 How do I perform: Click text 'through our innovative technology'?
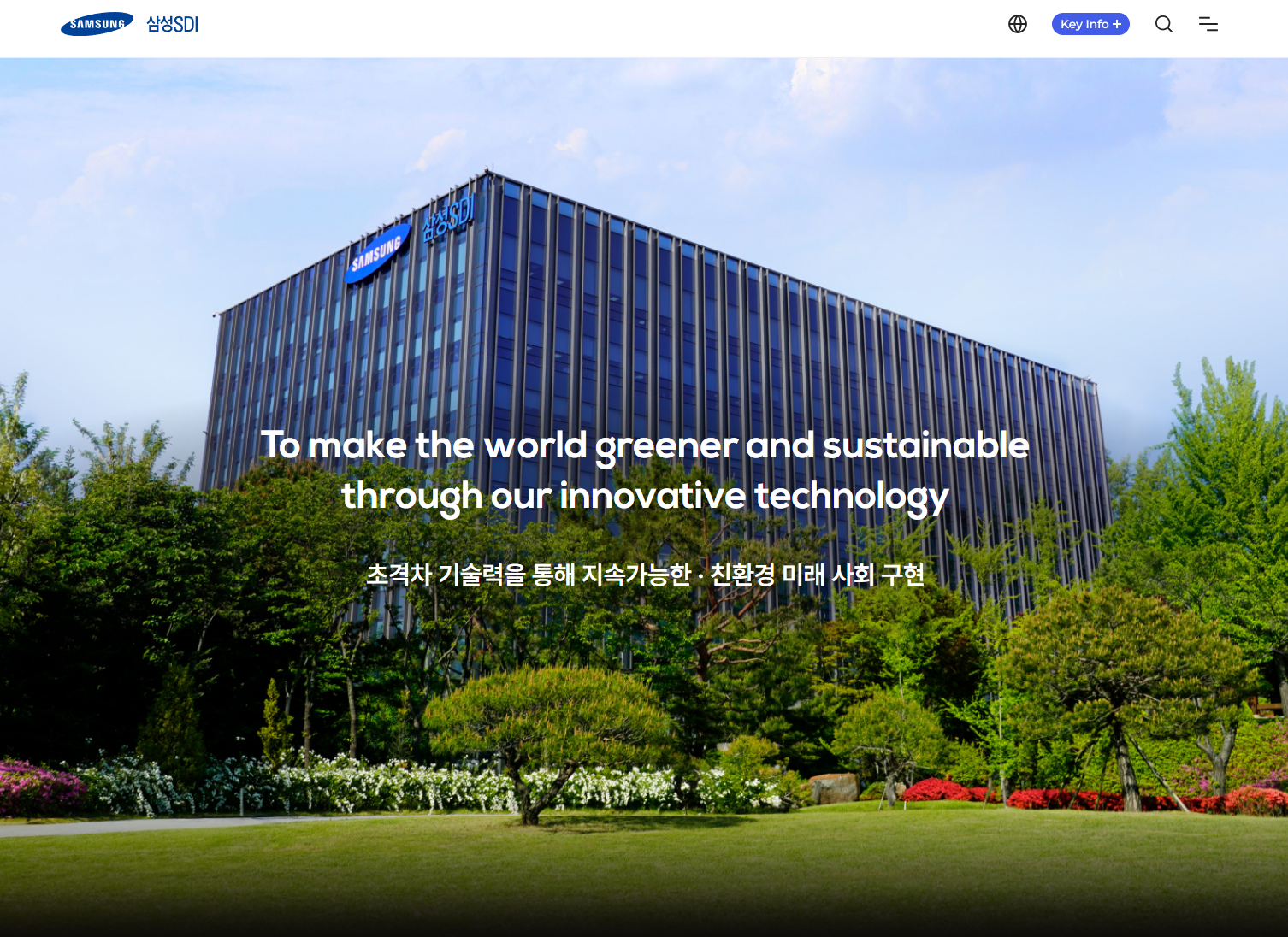coord(645,497)
